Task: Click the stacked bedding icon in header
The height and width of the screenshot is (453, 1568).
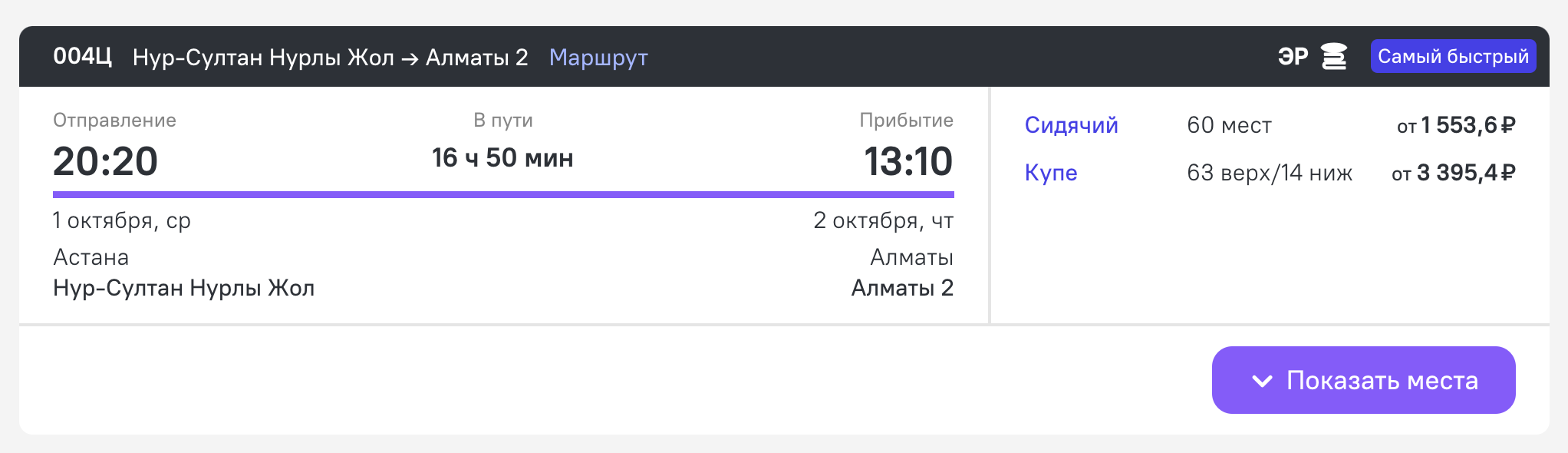Action: pos(1334,56)
